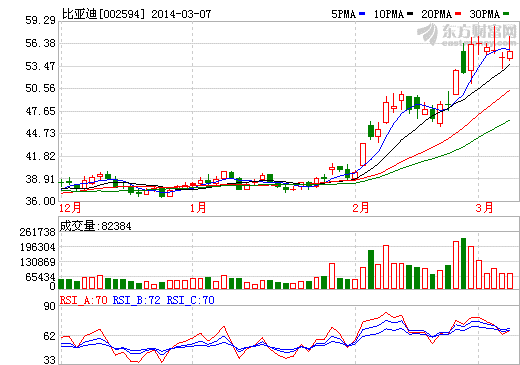Screen dimensions: 520x365
Task: Click the 59.29 price axis label
Action: pos(40,20)
